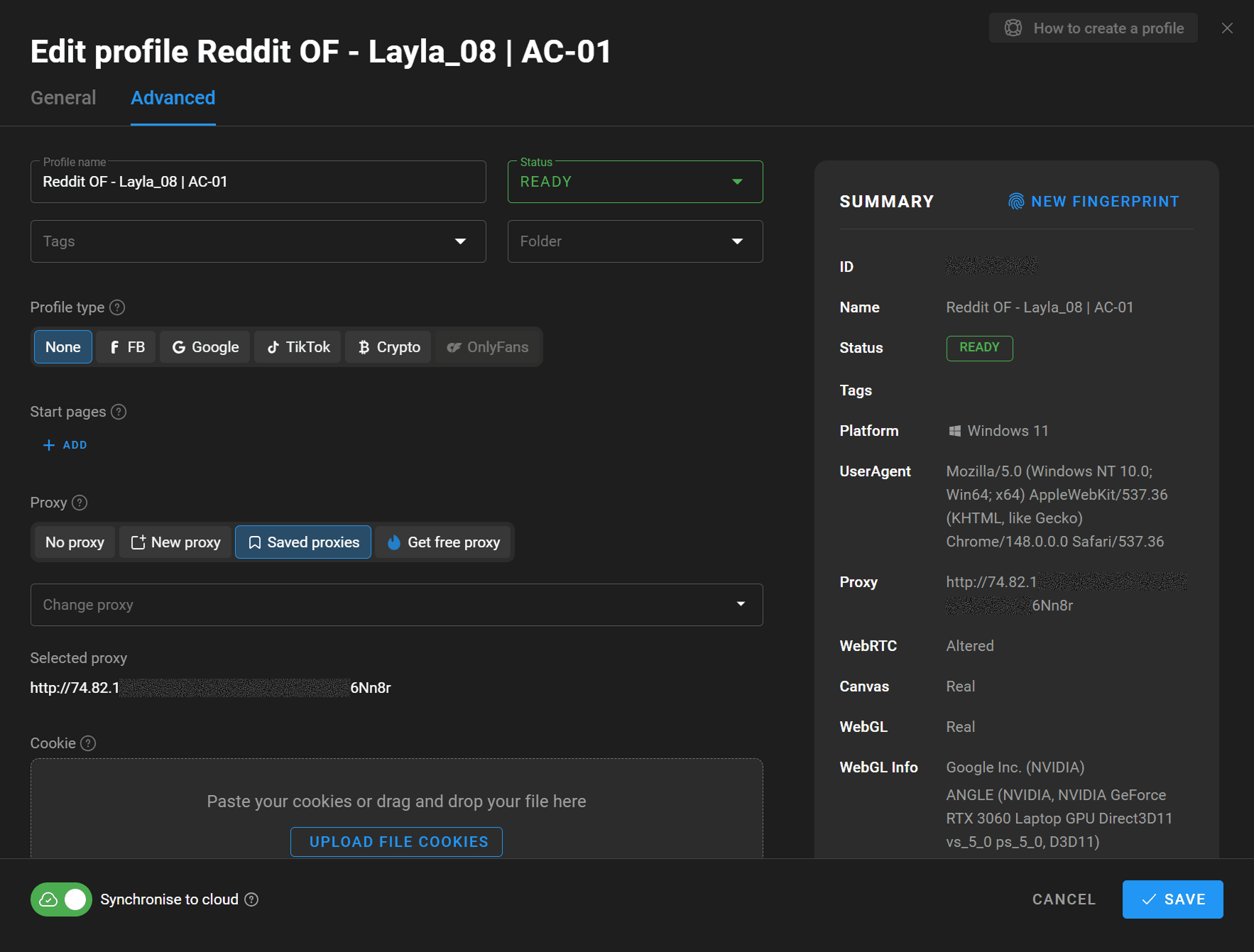
Task: Add a new start page
Action: [65, 445]
